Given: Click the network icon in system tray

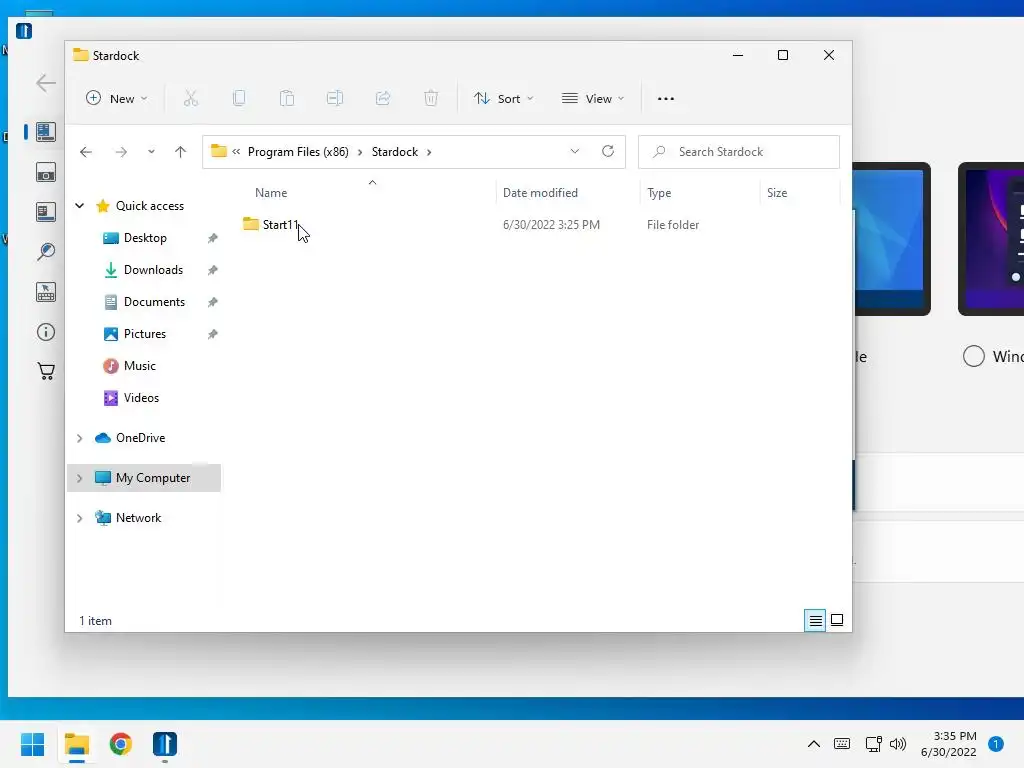Looking at the screenshot, I should (x=873, y=744).
